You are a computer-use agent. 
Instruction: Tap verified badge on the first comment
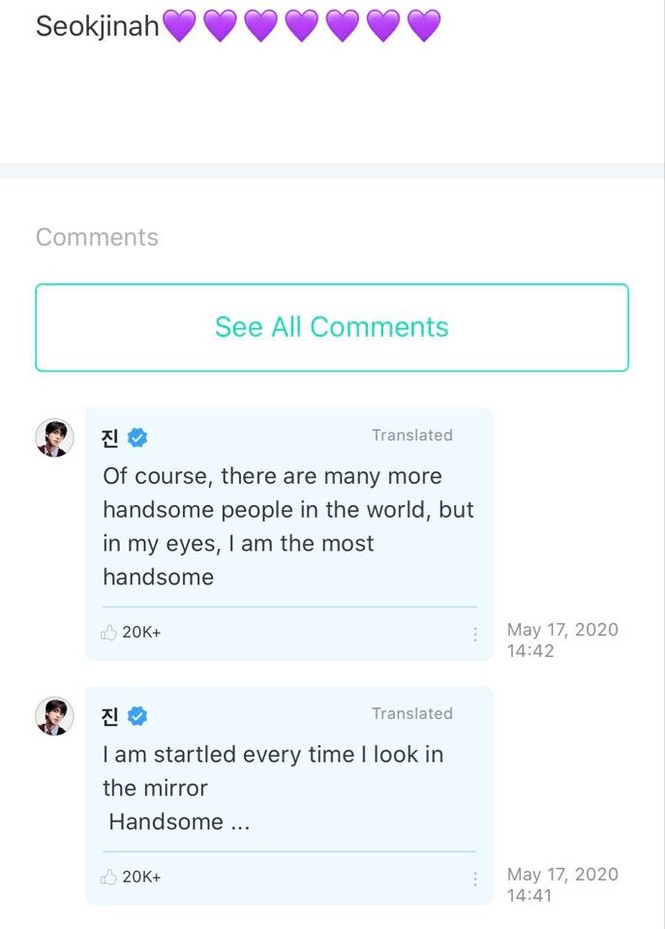[138, 438]
